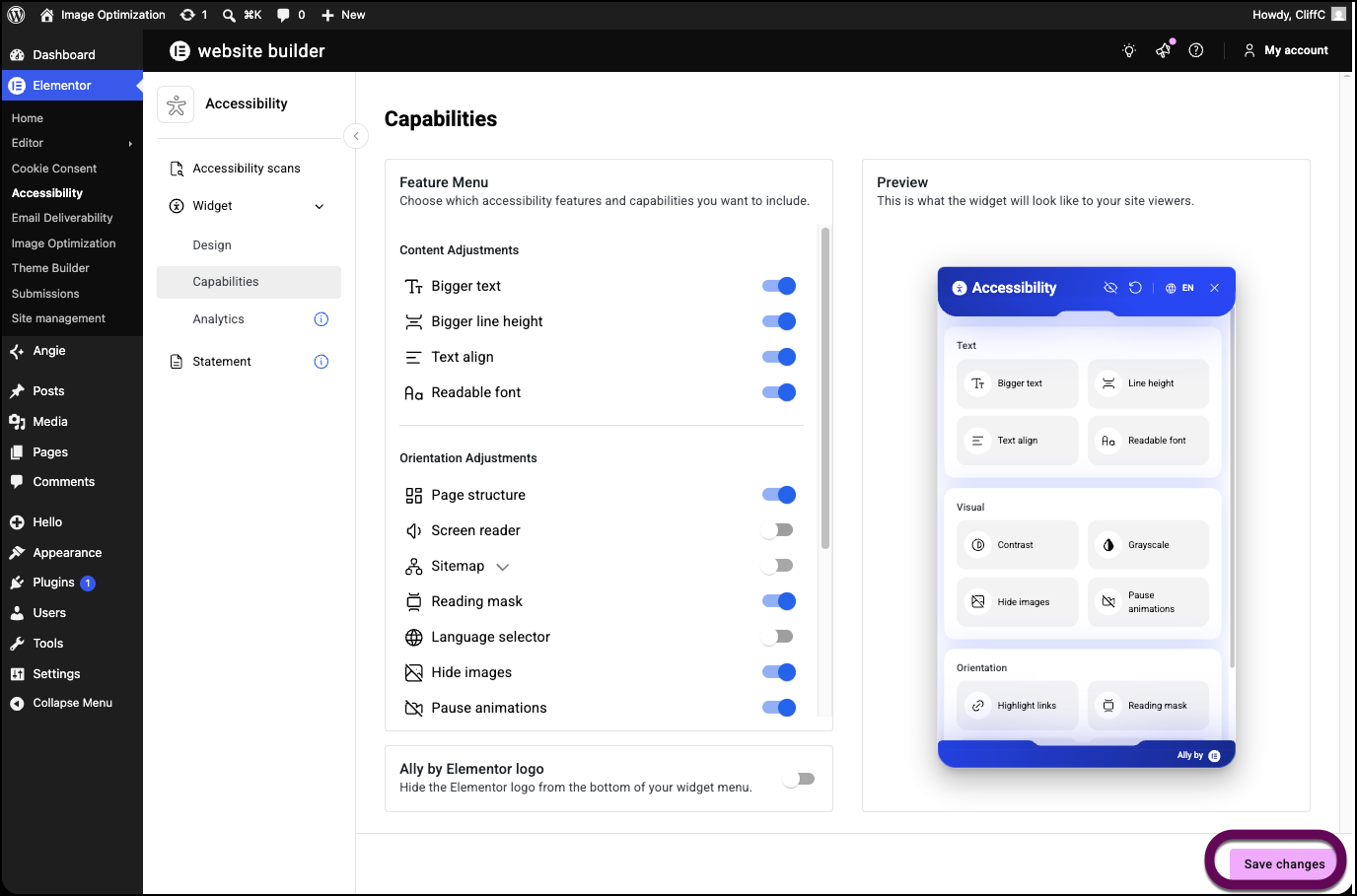The height and width of the screenshot is (896, 1357).
Task: Disable the Page structure toggle
Action: [x=779, y=495]
